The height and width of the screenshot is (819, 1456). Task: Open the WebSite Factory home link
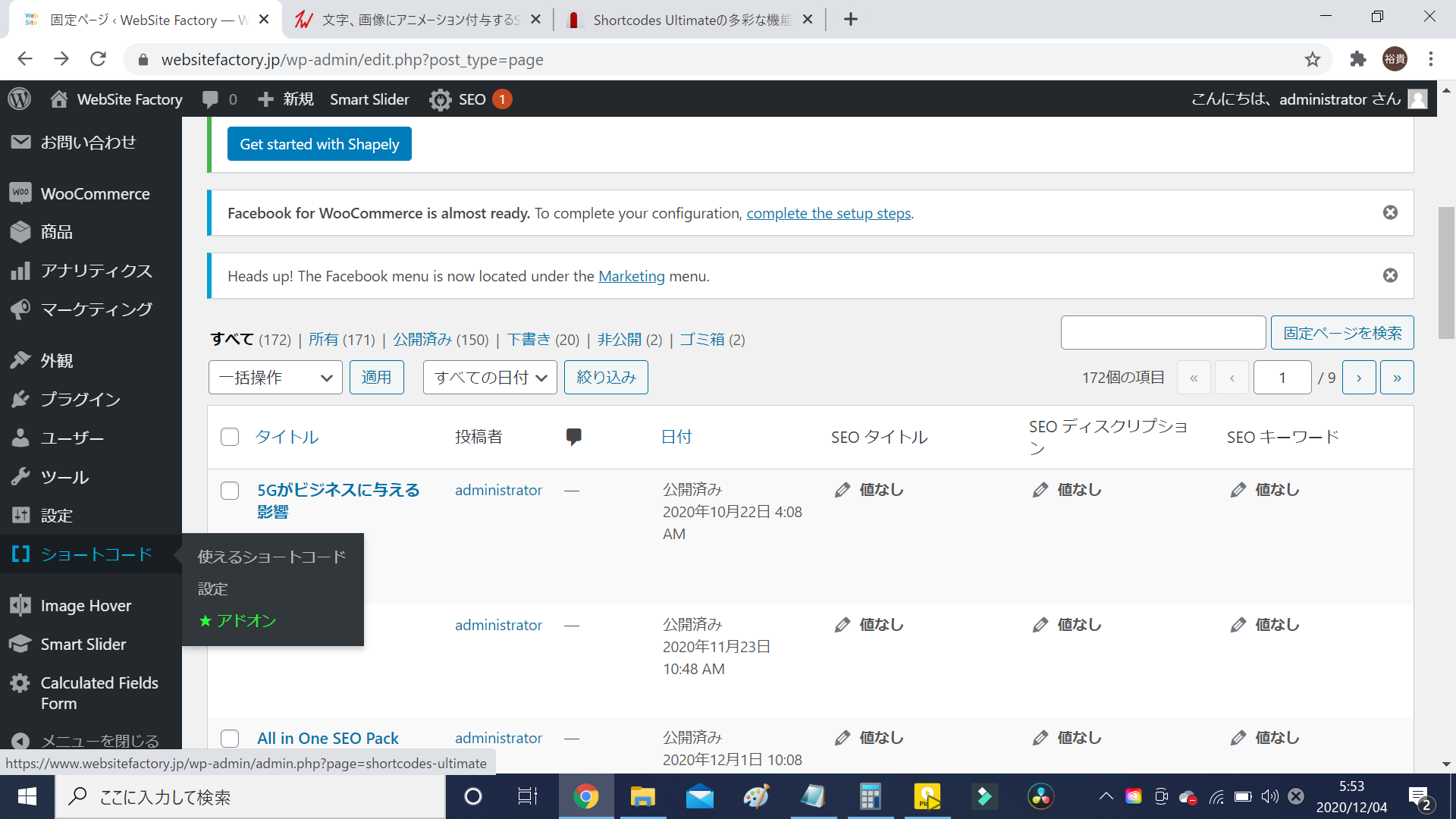tap(117, 99)
